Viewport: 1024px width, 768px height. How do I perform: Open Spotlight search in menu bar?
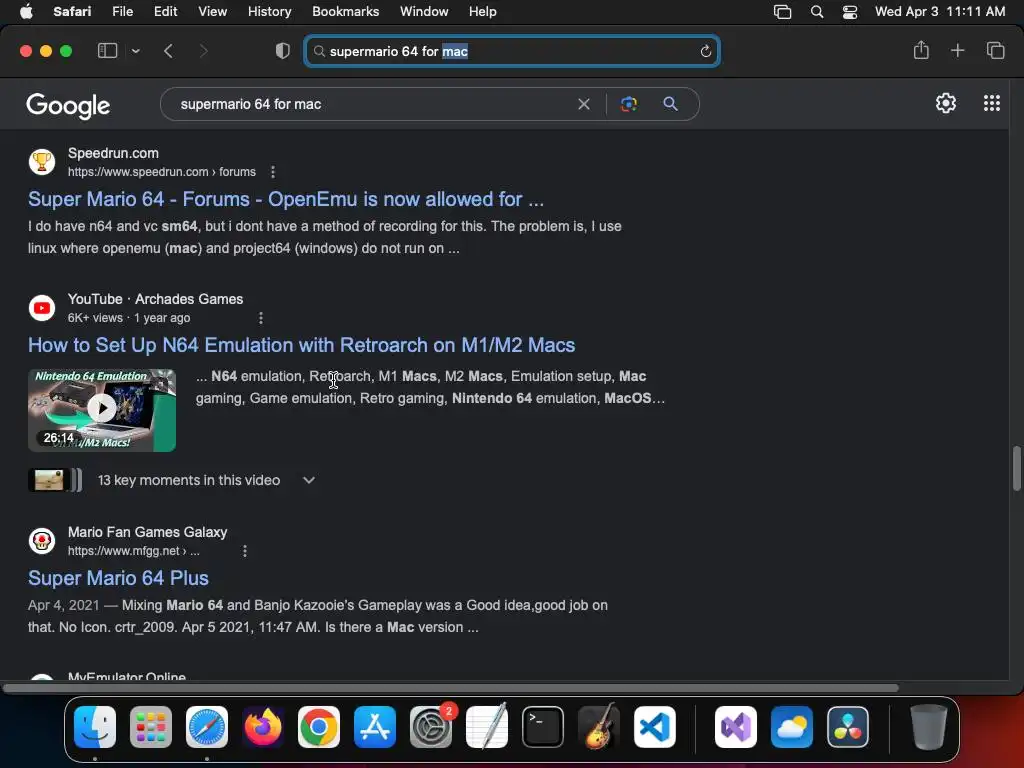coord(816,12)
